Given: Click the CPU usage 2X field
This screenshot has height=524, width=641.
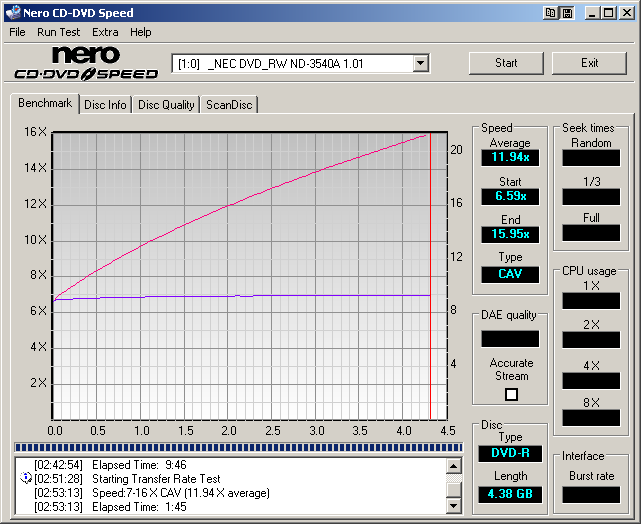Looking at the screenshot, I should tap(591, 340).
